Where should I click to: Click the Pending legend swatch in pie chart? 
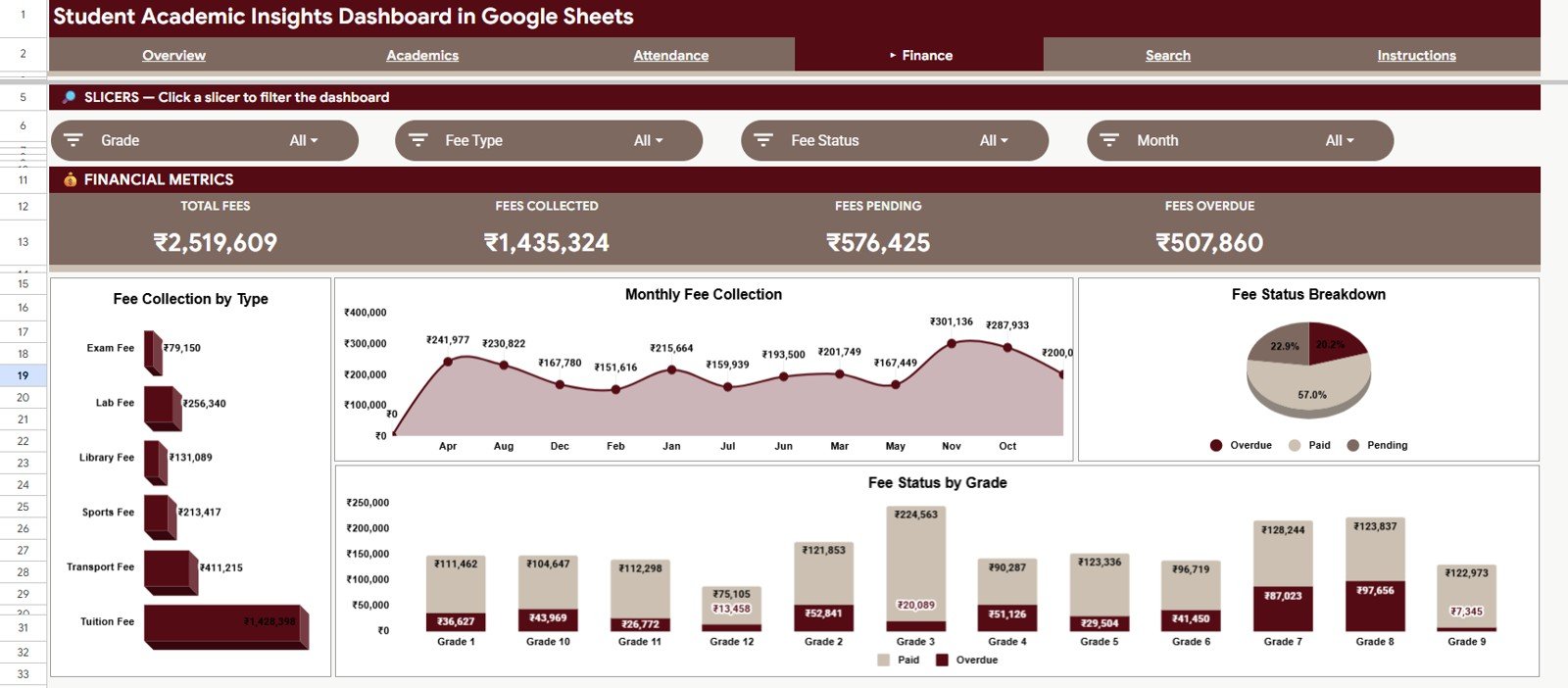(1353, 445)
